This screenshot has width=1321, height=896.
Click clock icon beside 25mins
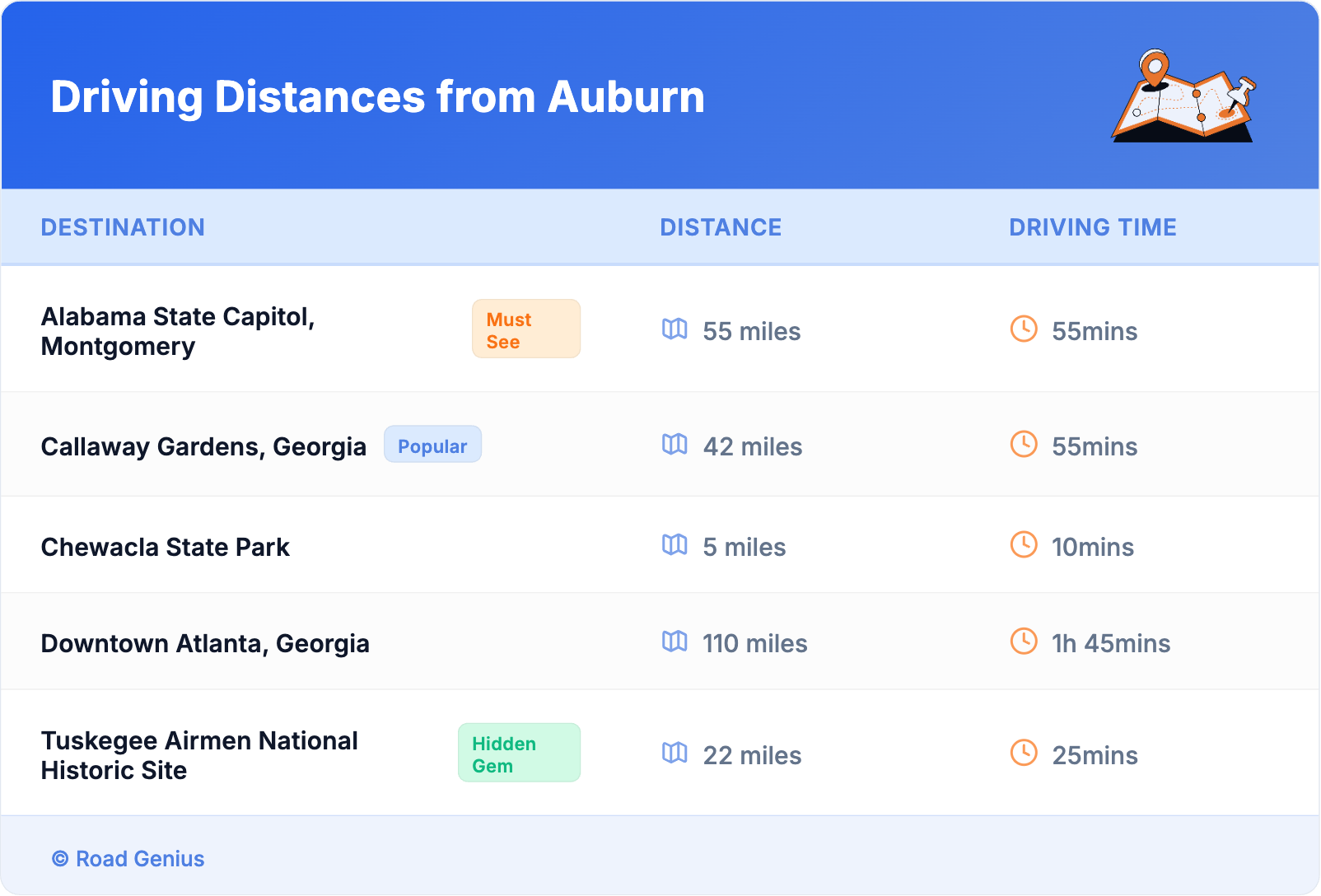coord(1024,754)
